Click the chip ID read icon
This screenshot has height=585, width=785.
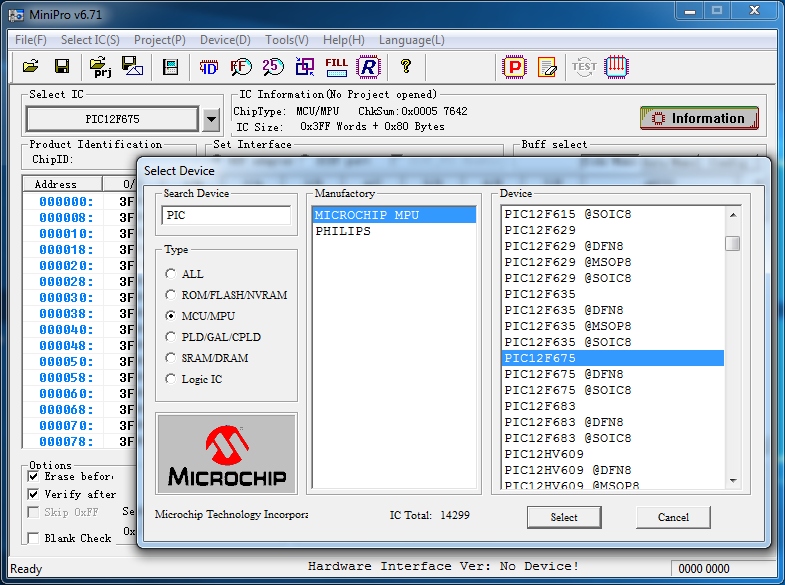[209, 67]
